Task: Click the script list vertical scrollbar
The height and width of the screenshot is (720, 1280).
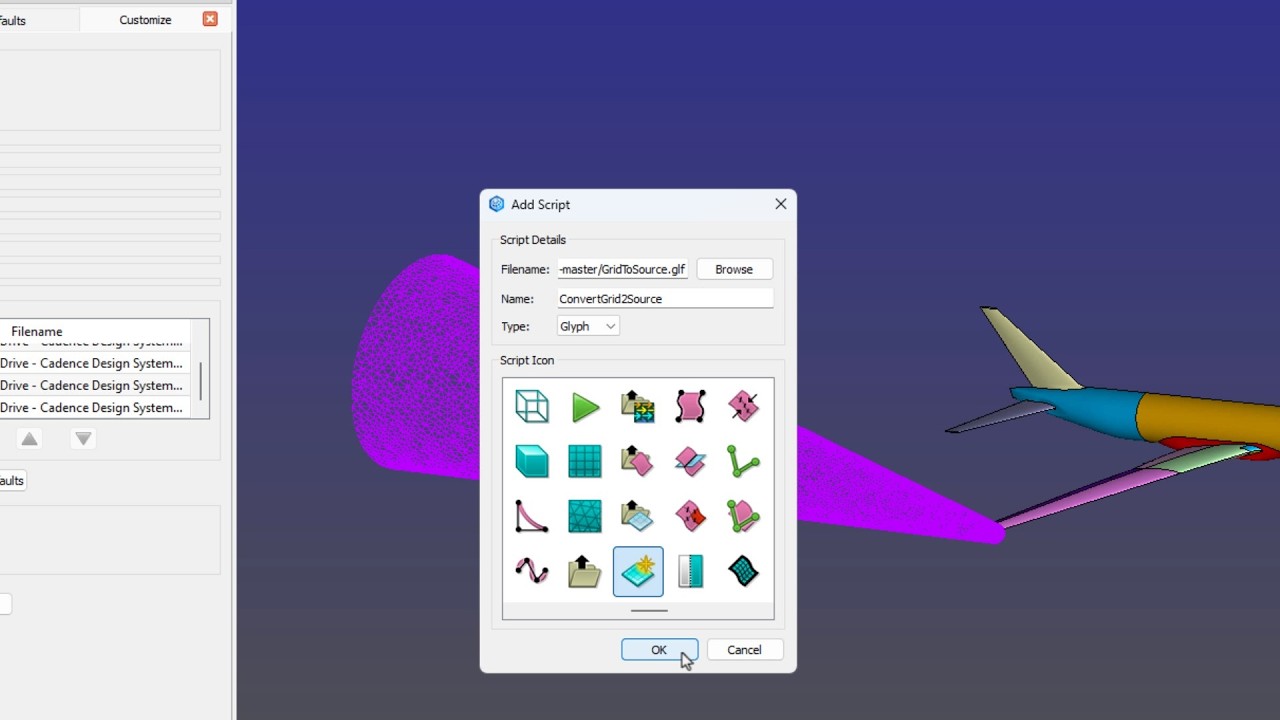Action: 200,380
